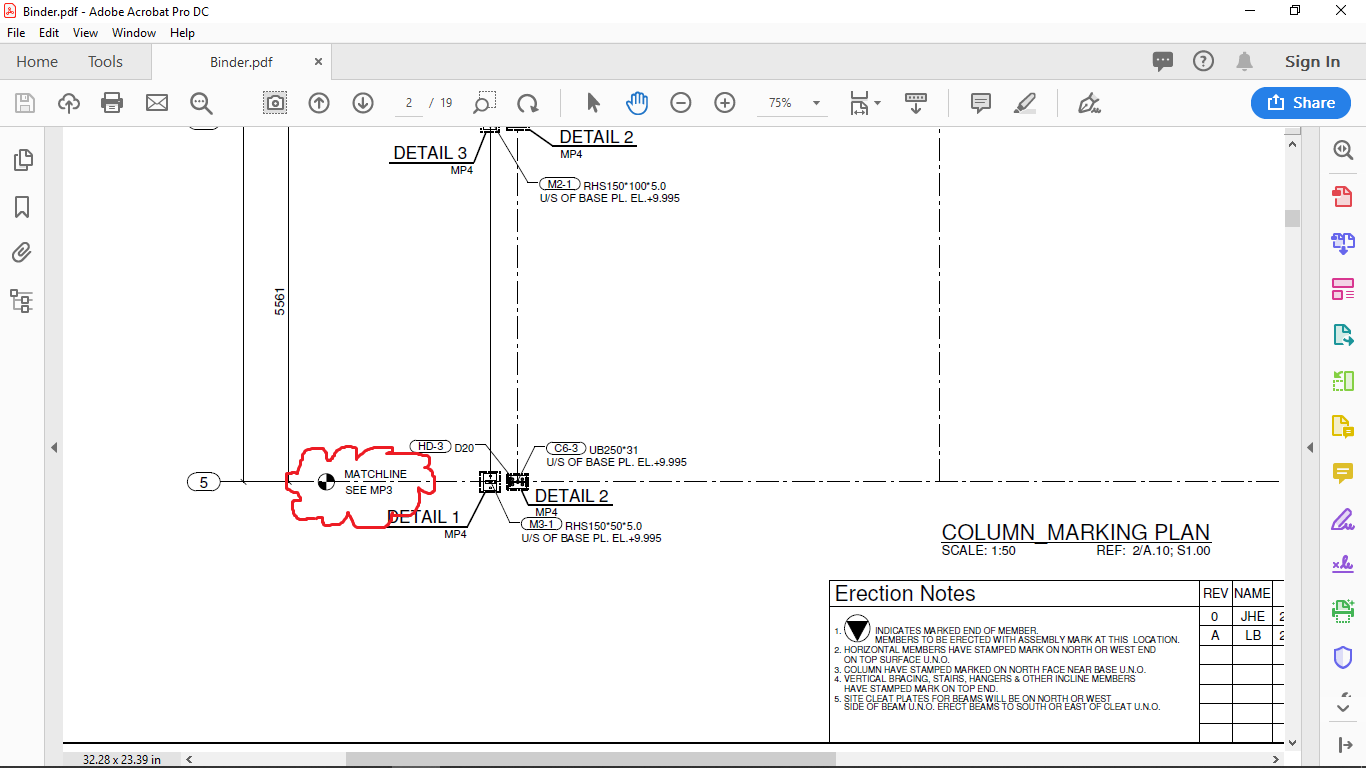Select the Hand tool
1366x768 pixels.
click(637, 102)
